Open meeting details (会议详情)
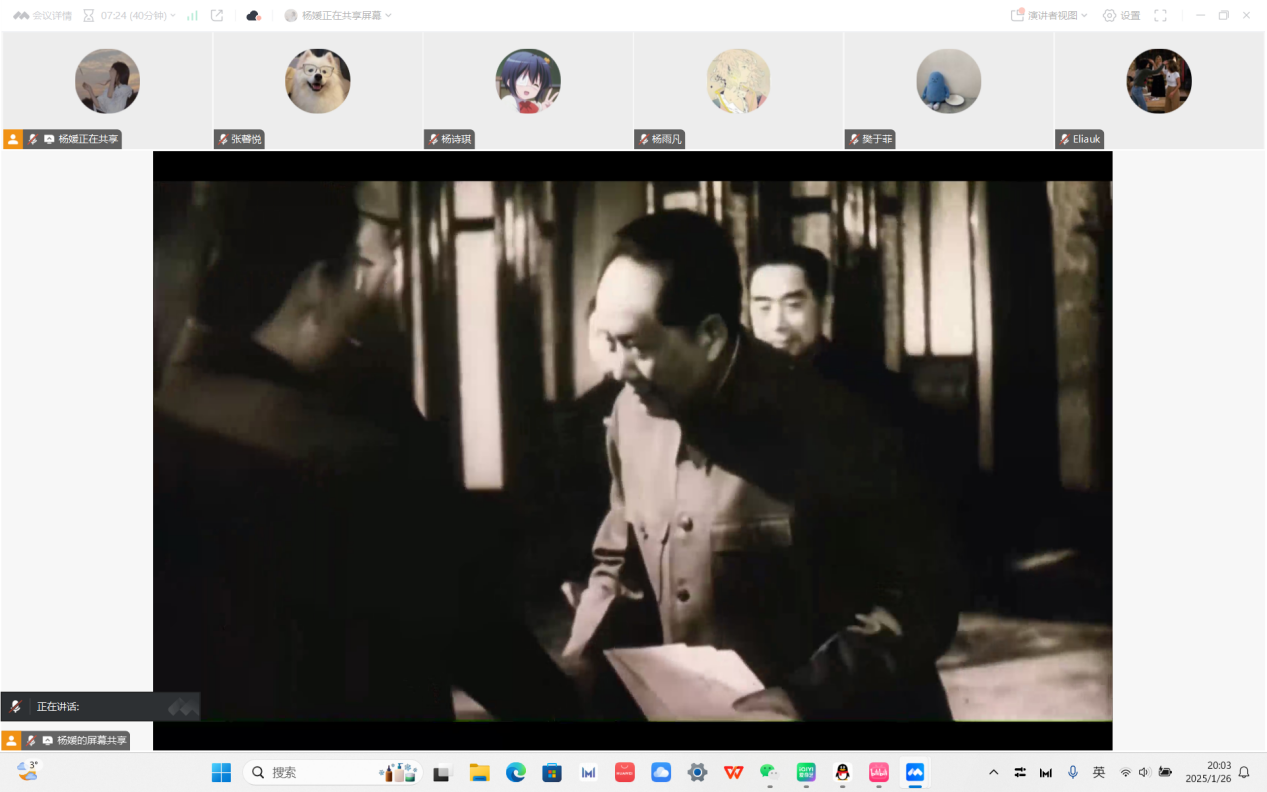1267x792 pixels. click(x=42, y=16)
